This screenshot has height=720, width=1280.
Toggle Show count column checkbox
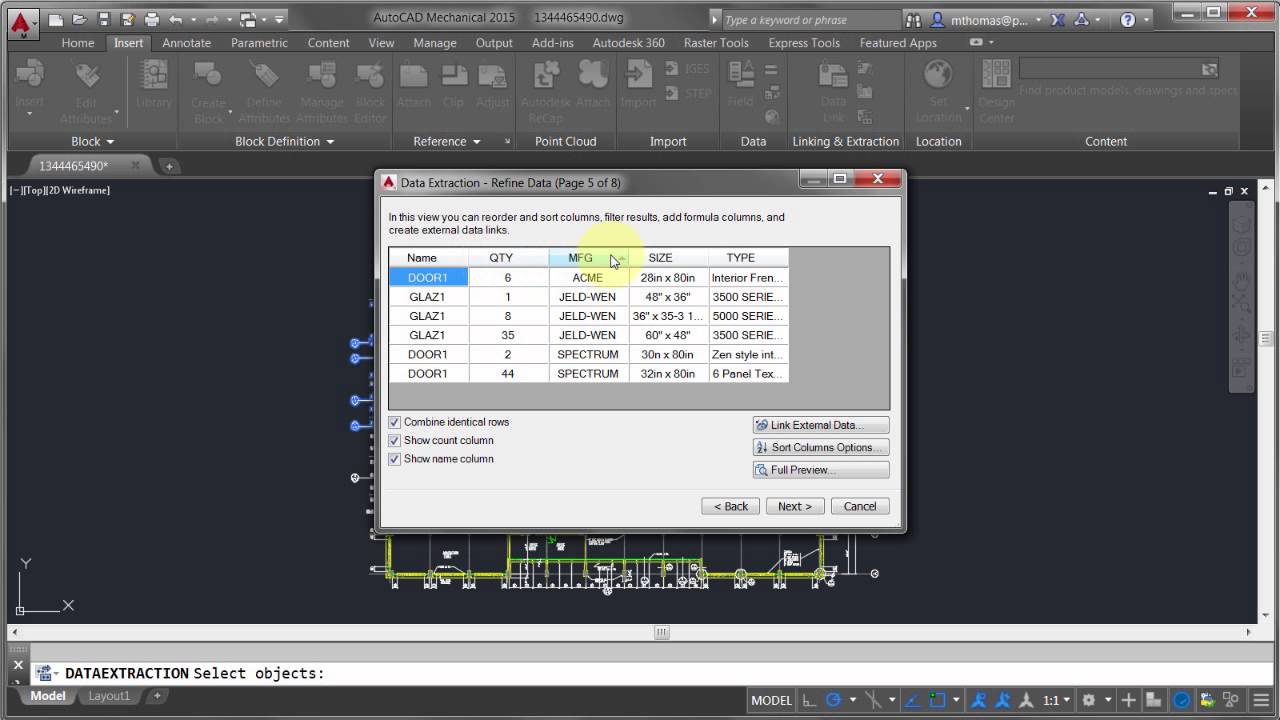(394, 440)
